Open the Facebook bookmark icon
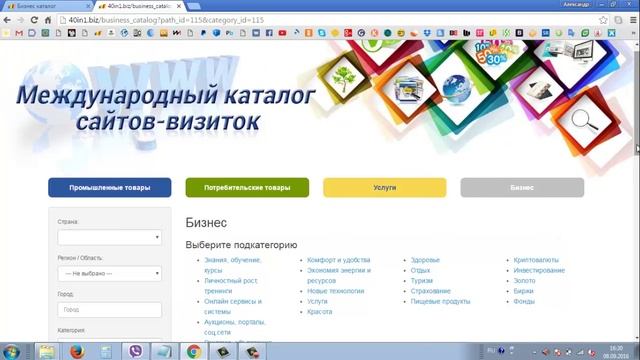Image resolution: width=640 pixels, height=360 pixels. (269, 33)
